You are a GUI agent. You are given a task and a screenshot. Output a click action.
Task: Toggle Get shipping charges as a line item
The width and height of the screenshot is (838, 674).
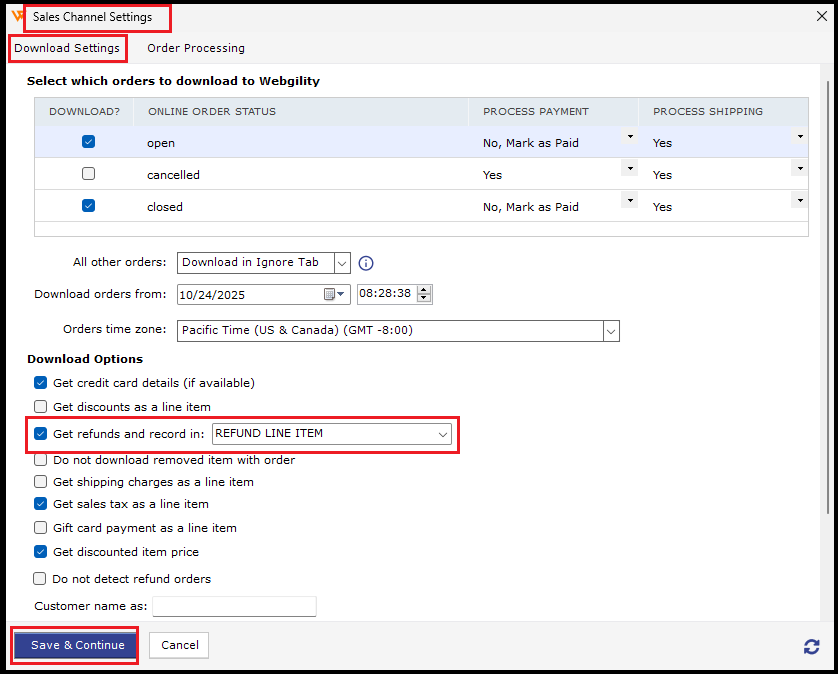pos(40,482)
